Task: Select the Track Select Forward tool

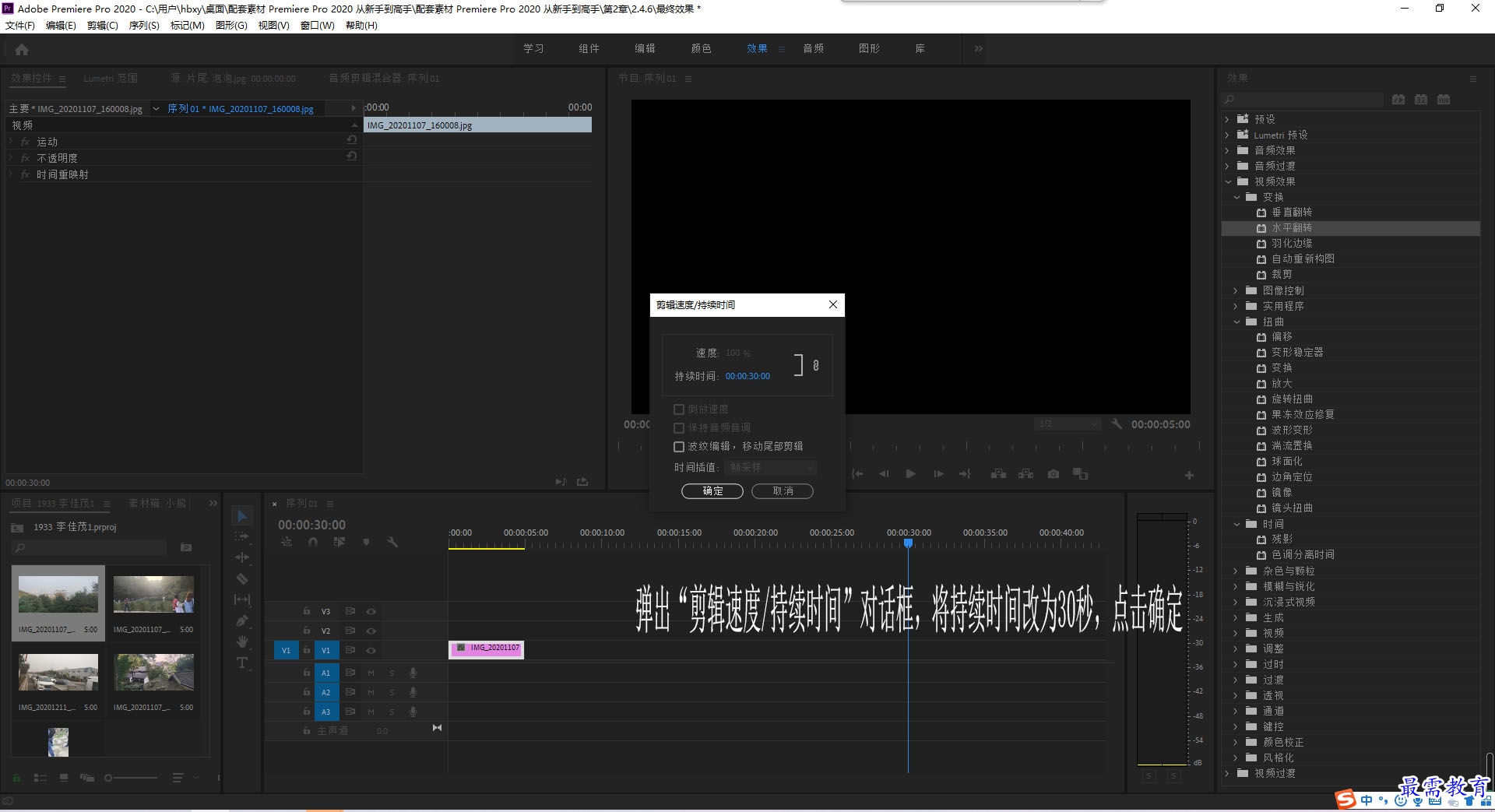Action: (x=242, y=536)
